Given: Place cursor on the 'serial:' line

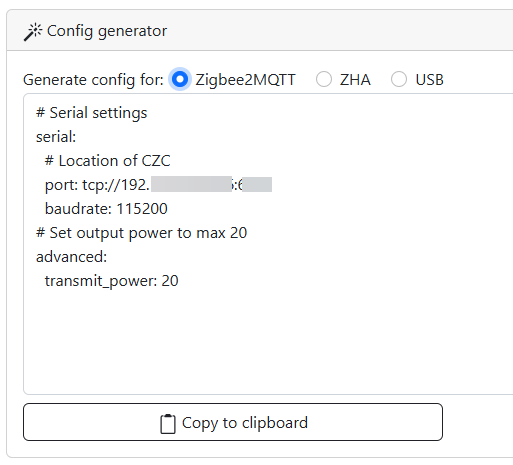Looking at the screenshot, I should 56,137.
